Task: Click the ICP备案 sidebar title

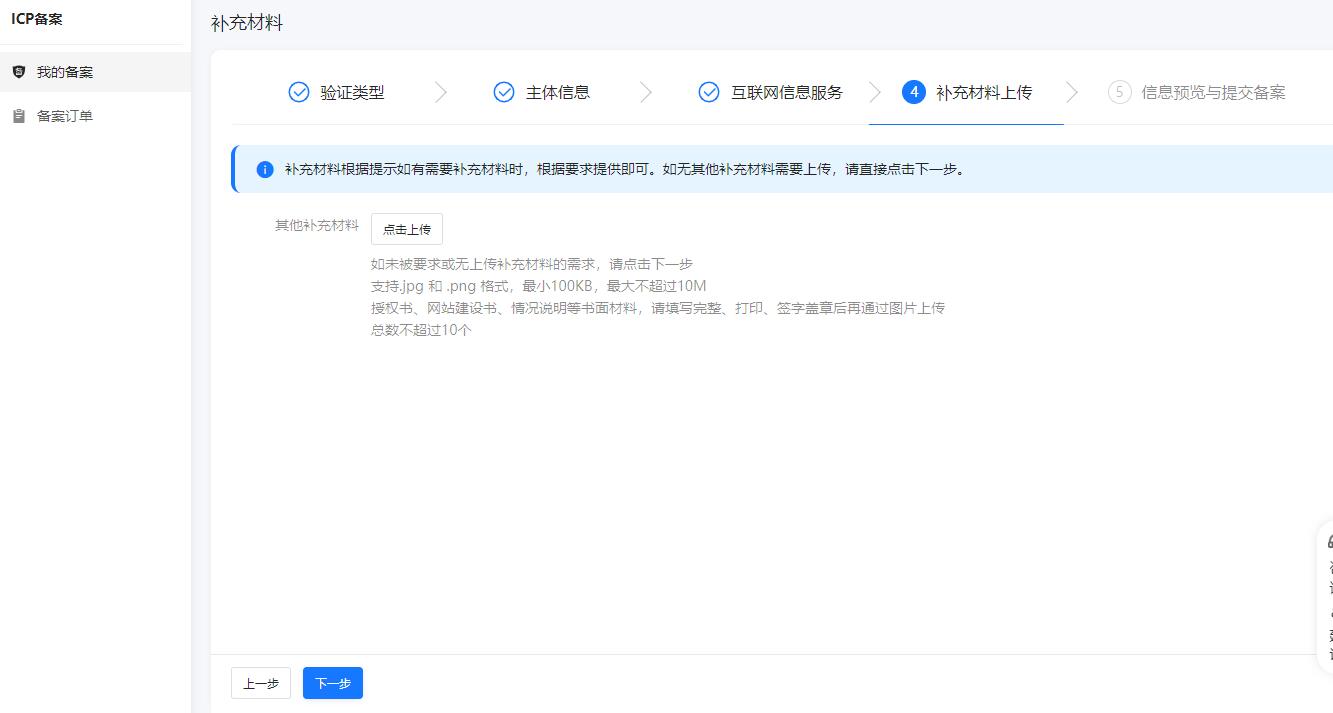Action: coord(37,19)
